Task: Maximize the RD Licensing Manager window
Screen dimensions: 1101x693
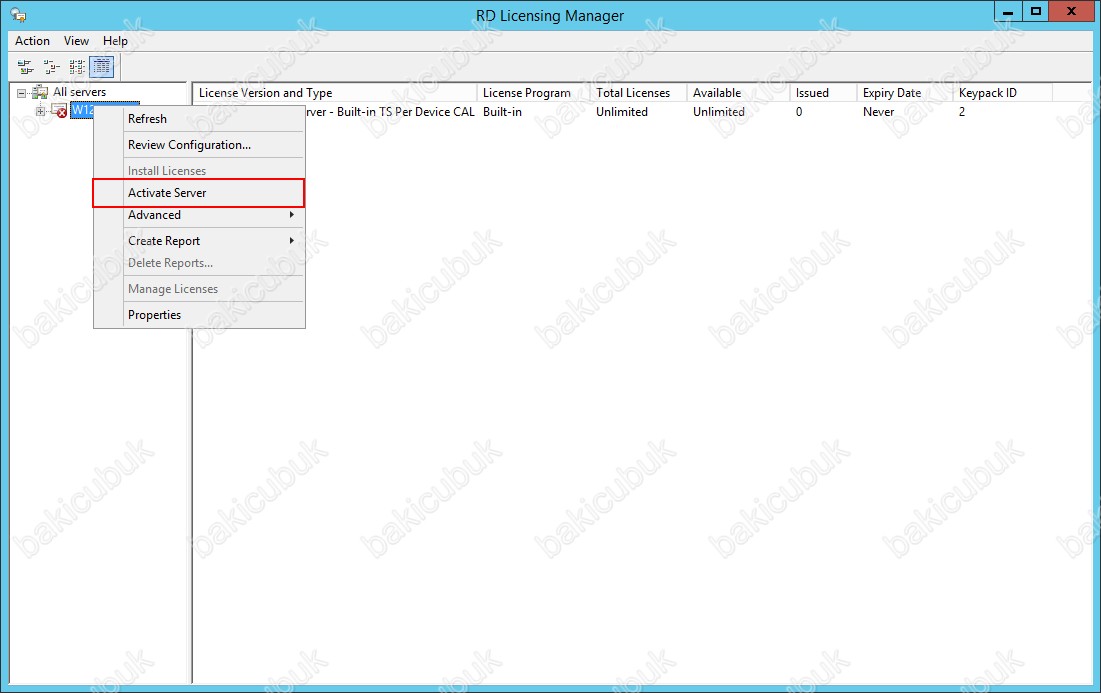Action: click(1035, 12)
